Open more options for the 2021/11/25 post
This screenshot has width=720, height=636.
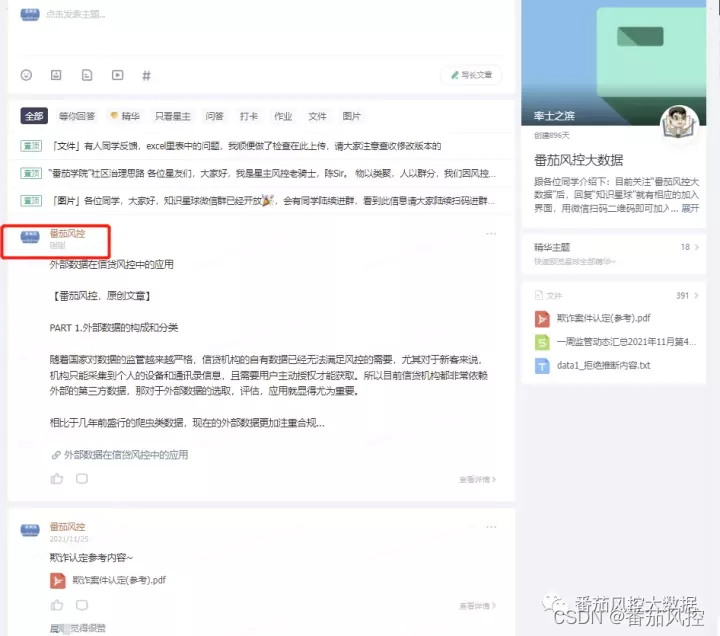[x=491, y=527]
